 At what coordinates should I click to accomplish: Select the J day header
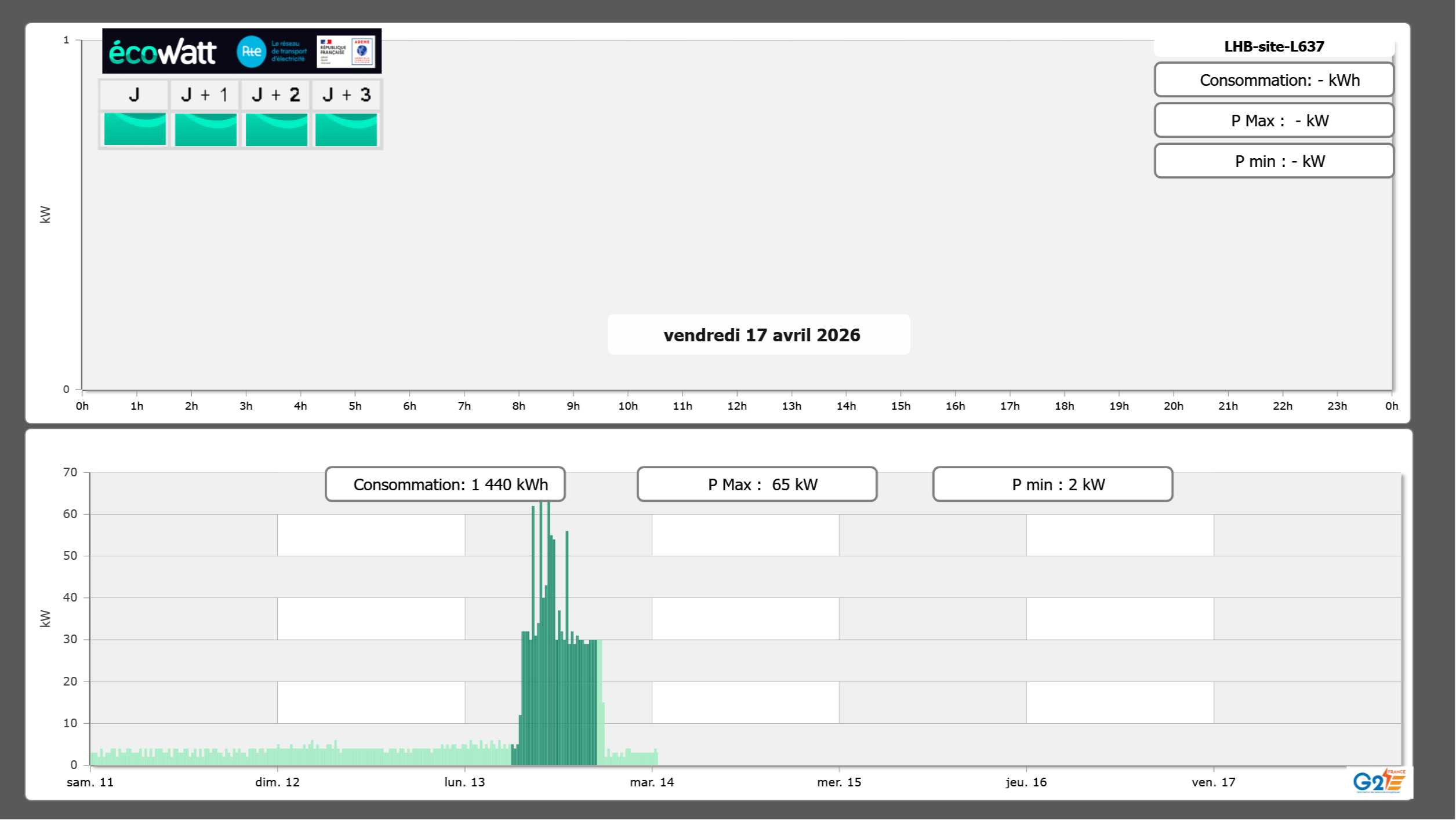[134, 94]
